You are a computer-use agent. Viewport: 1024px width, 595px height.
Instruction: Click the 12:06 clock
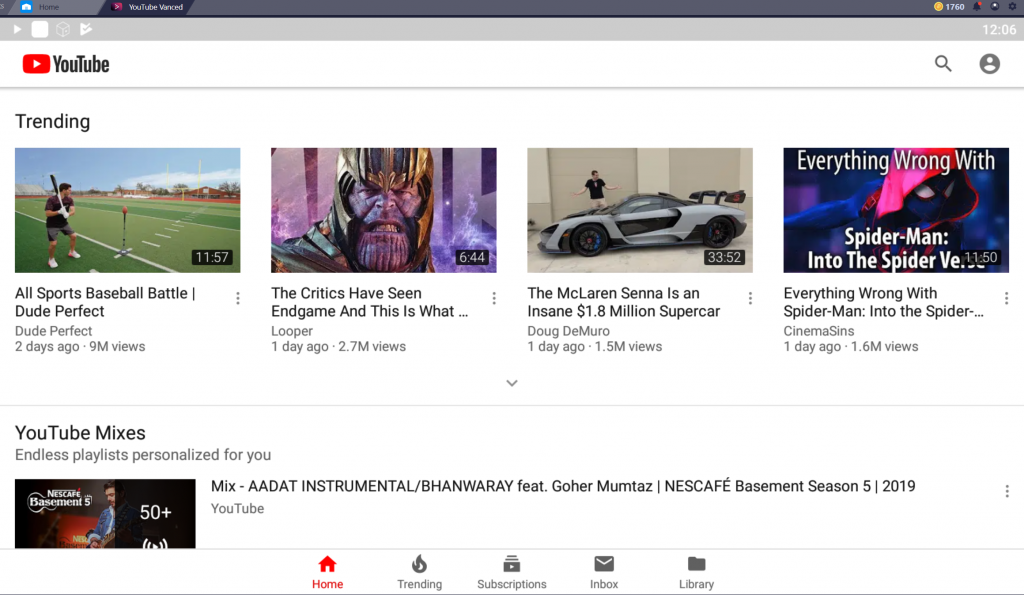[x=999, y=29]
